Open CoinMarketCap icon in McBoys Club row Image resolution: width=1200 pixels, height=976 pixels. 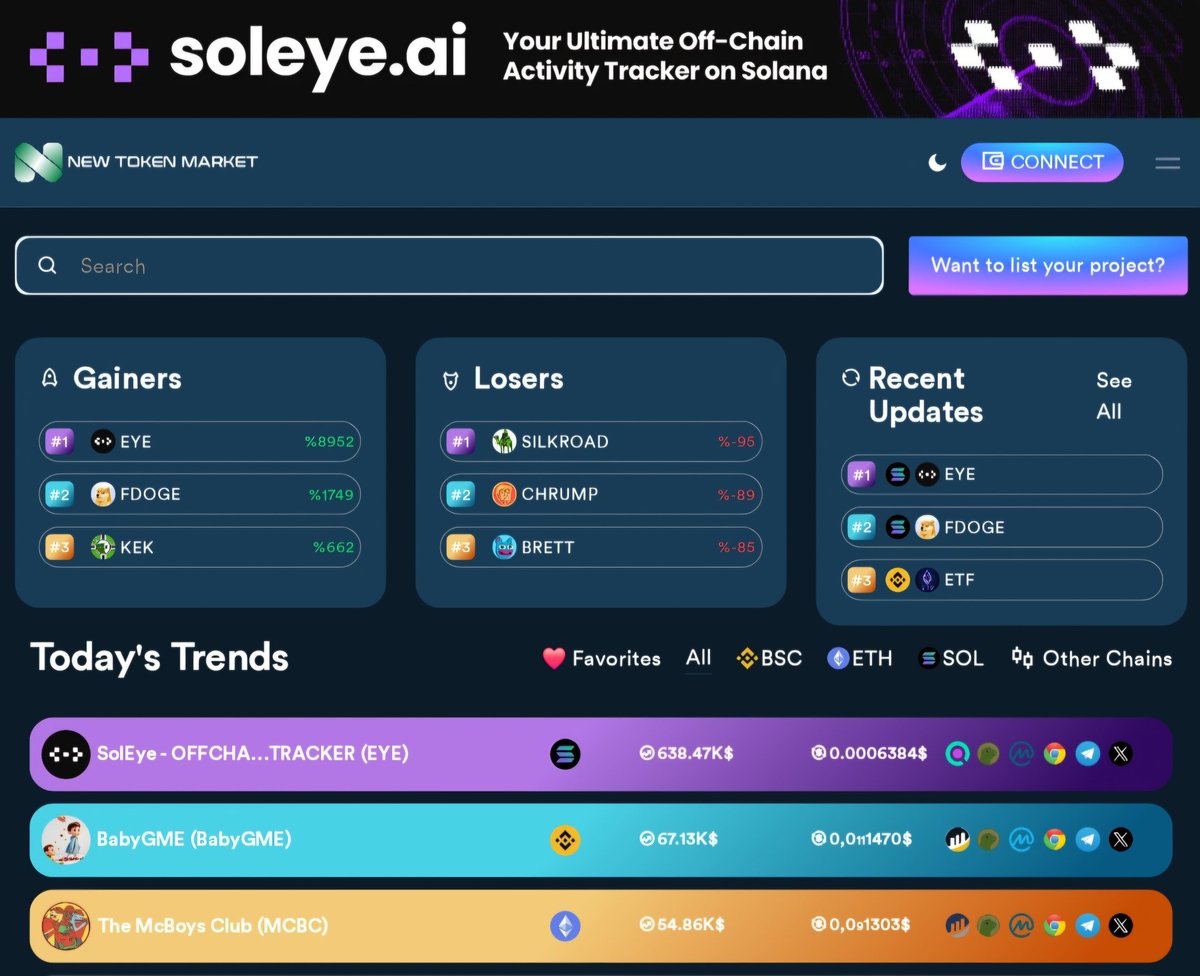[x=1021, y=926]
